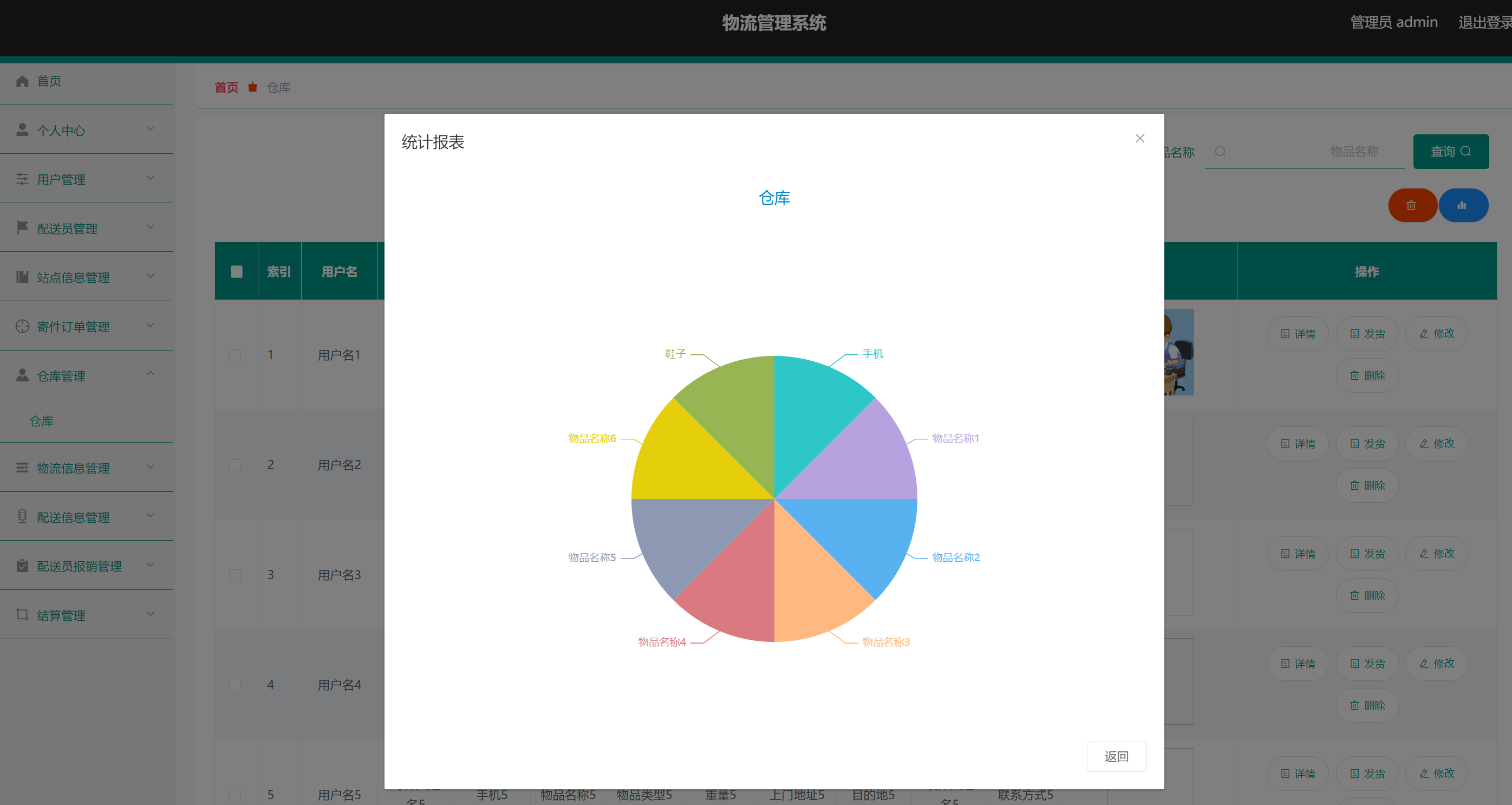Open the 仓库 submenu item
Image resolution: width=1512 pixels, height=805 pixels.
coord(42,421)
